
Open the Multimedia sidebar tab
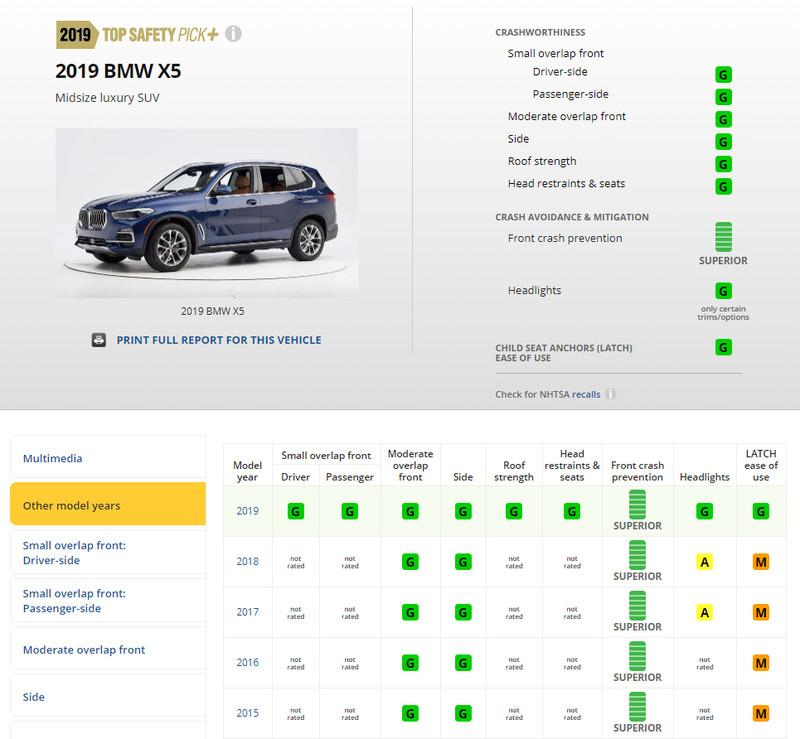click(108, 458)
